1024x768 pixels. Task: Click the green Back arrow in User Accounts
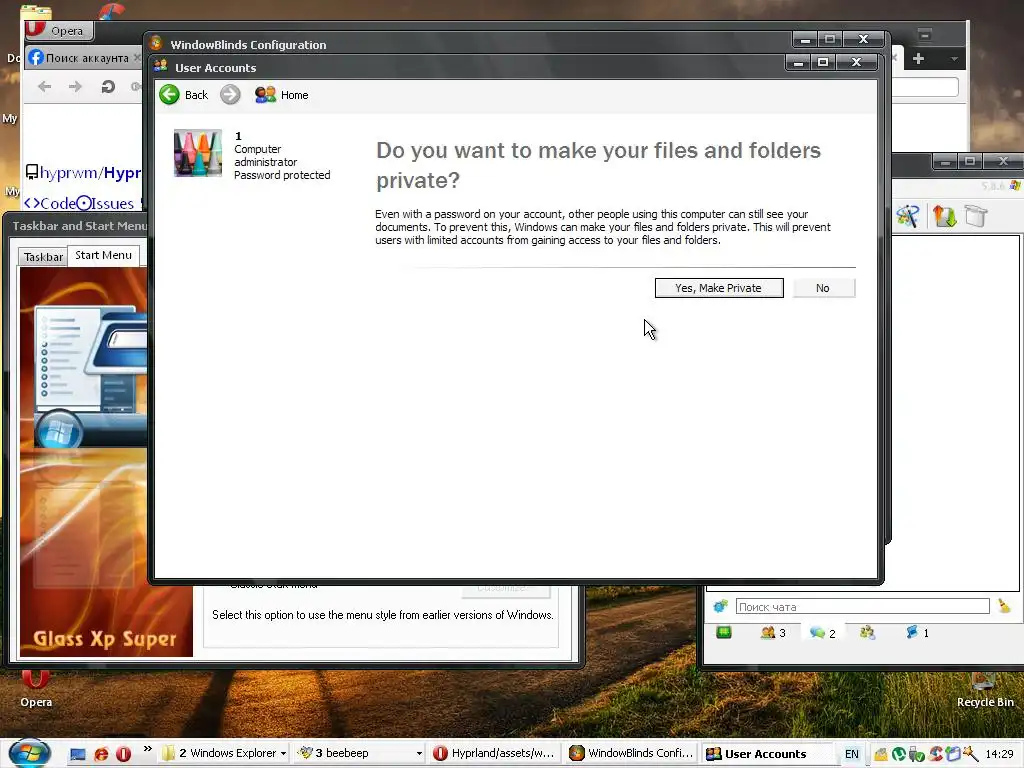coord(170,95)
